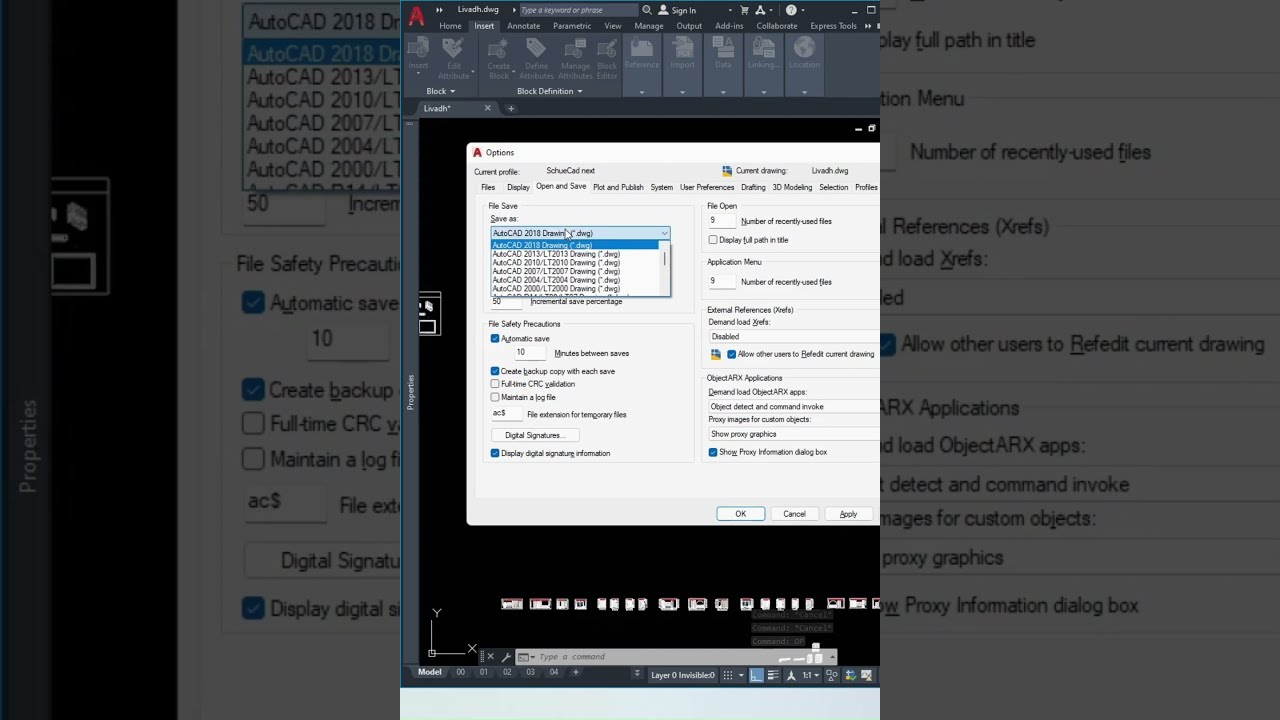Collapse the Save as format dropdown
This screenshot has height=720, width=1280.
pos(664,233)
